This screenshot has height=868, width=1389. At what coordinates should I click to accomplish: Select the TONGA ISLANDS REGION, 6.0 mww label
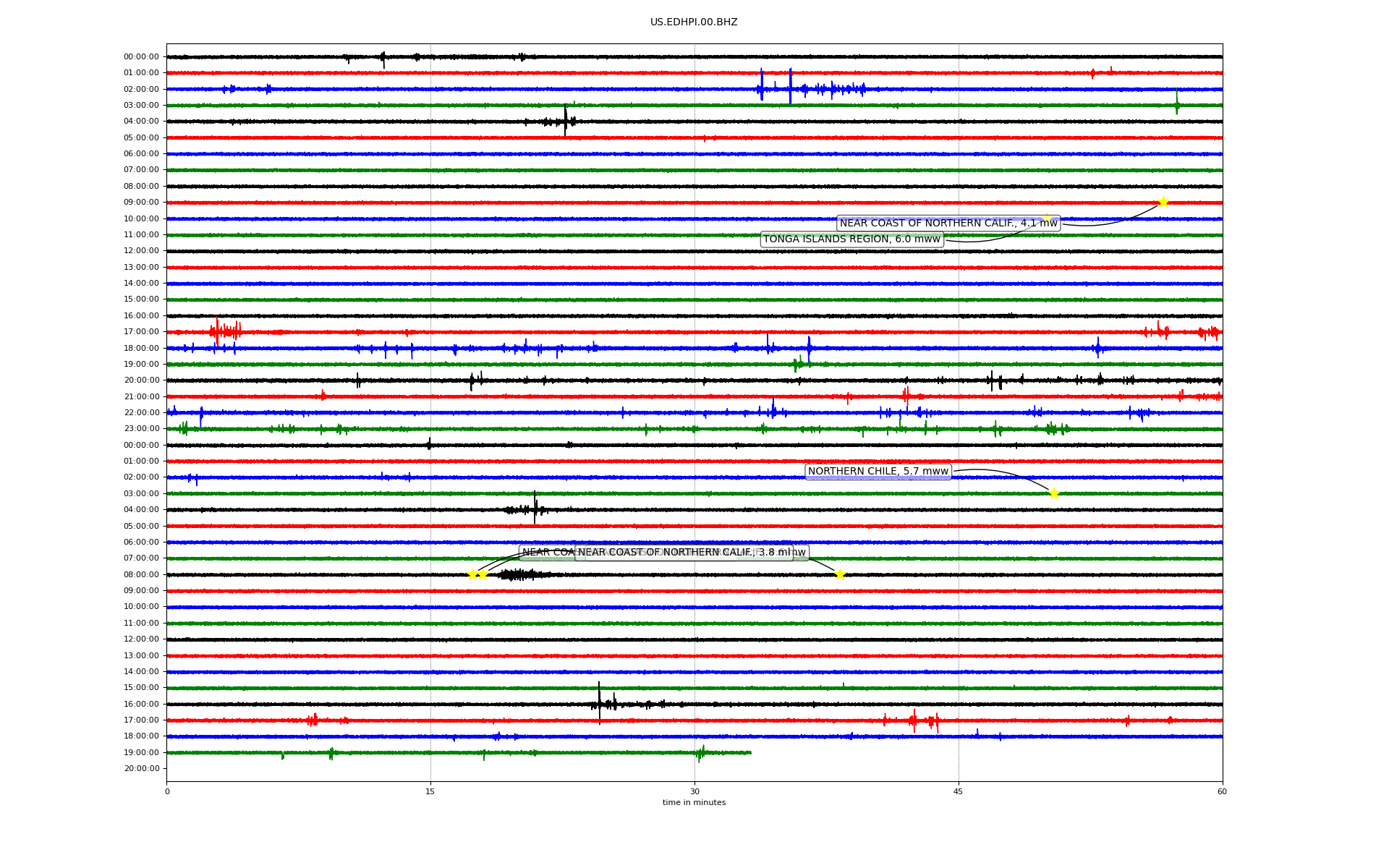pyautogui.click(x=852, y=239)
